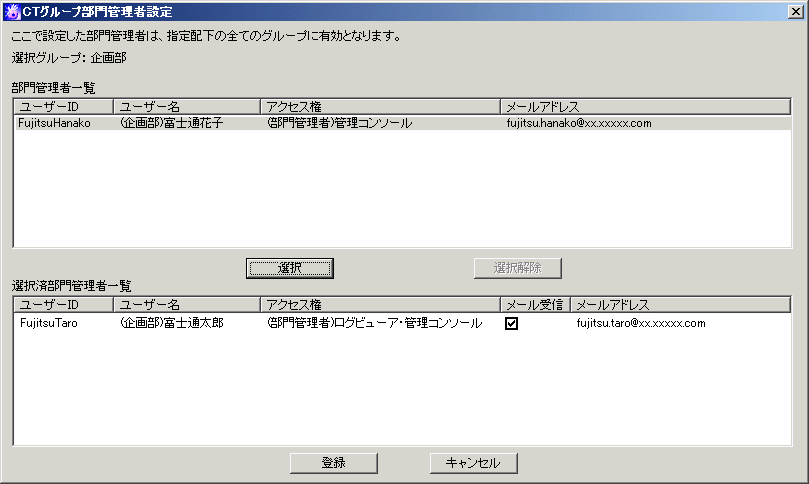Screen dimensions: 809x484
Task: Click ユーザー名 column header in upper table
Action: pos(186,106)
